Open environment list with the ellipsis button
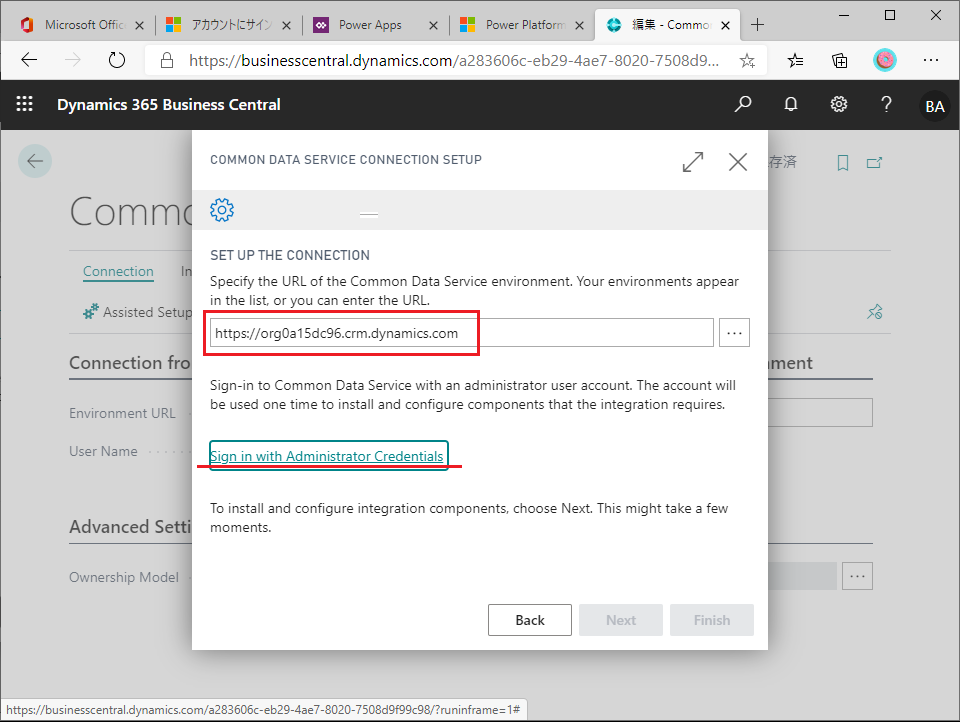Image resolution: width=960 pixels, height=722 pixels. [734, 333]
